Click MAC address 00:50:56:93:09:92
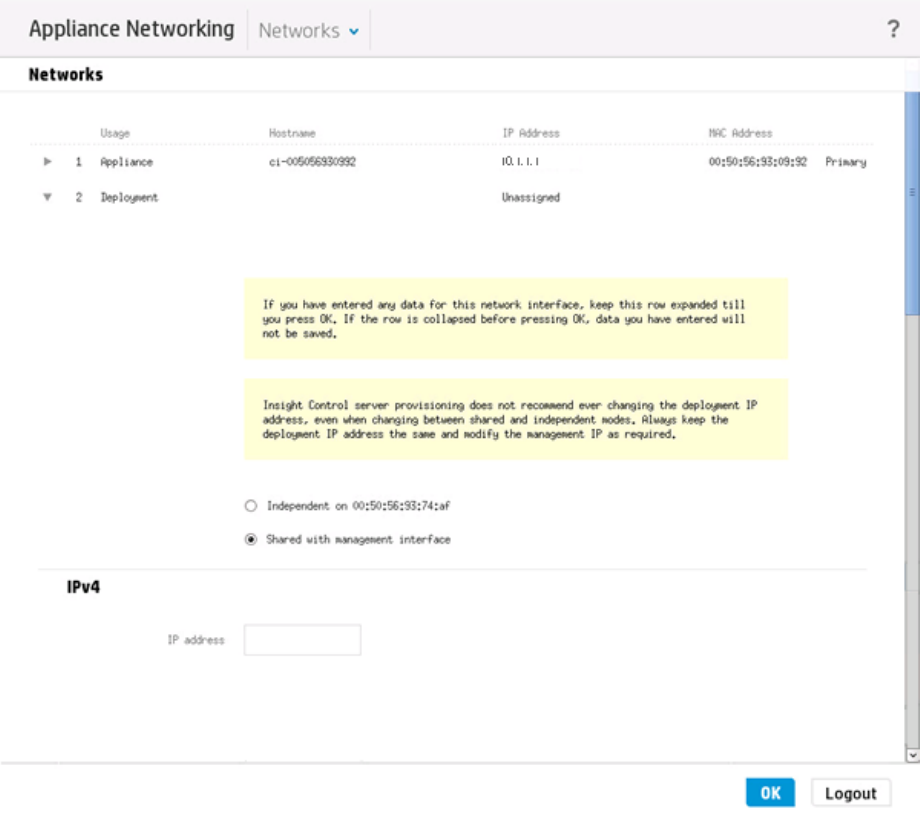The image size is (920, 814). tap(757, 162)
